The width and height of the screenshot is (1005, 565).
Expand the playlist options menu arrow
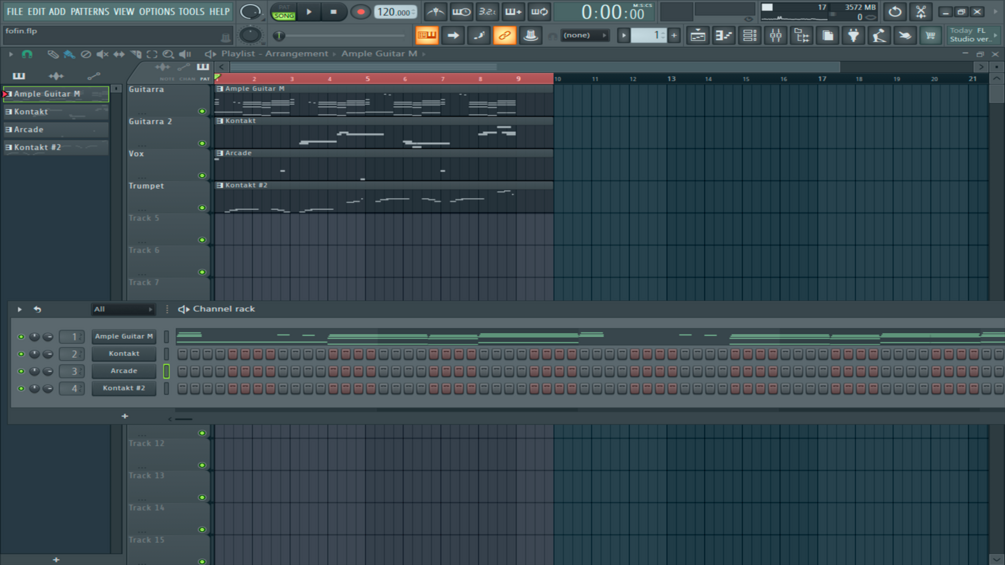[10, 54]
